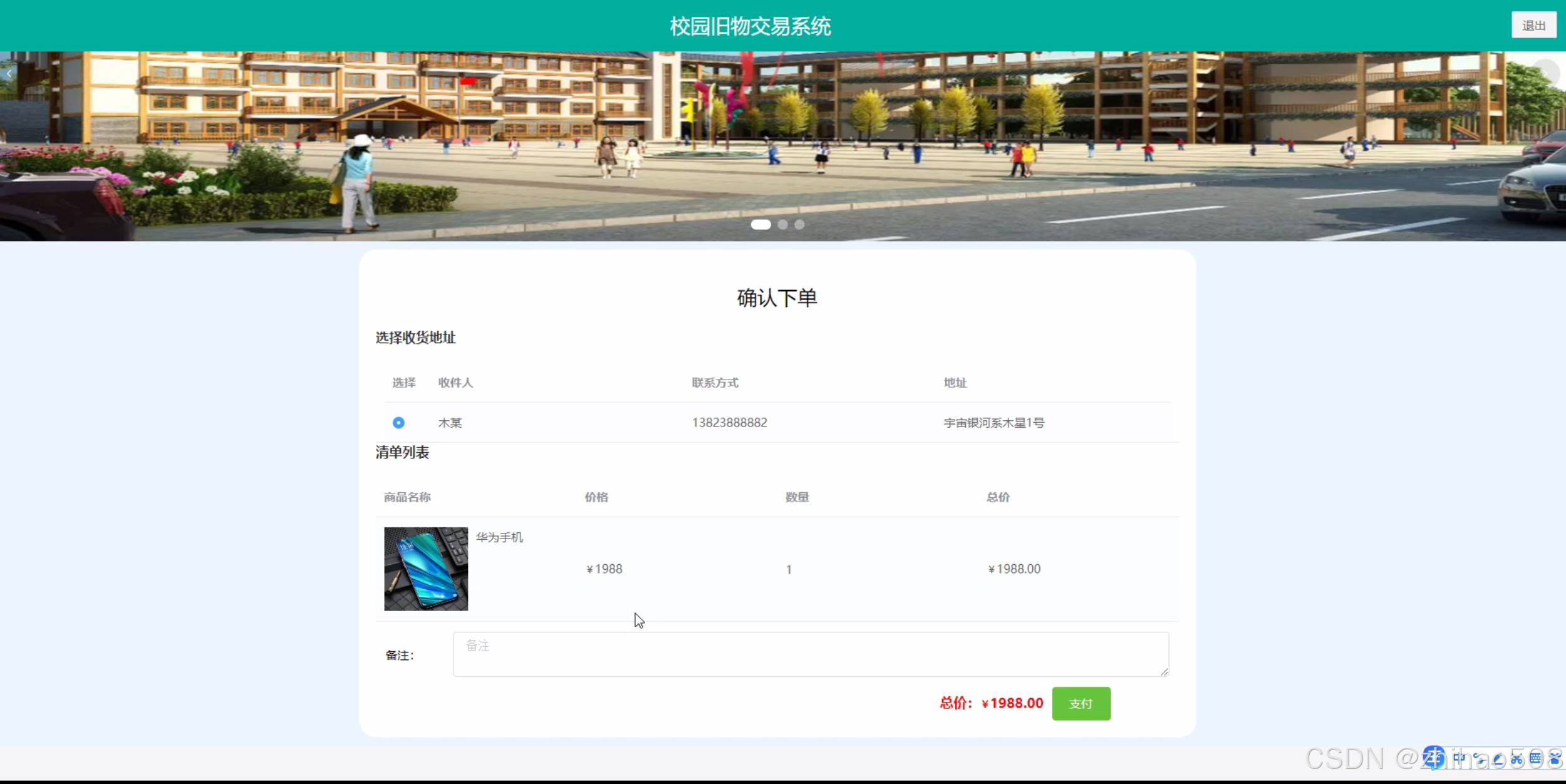Viewport: 1566px width, 784px height.
Task: Click the address row 宇宙银河系木星1号
Action: click(x=994, y=423)
